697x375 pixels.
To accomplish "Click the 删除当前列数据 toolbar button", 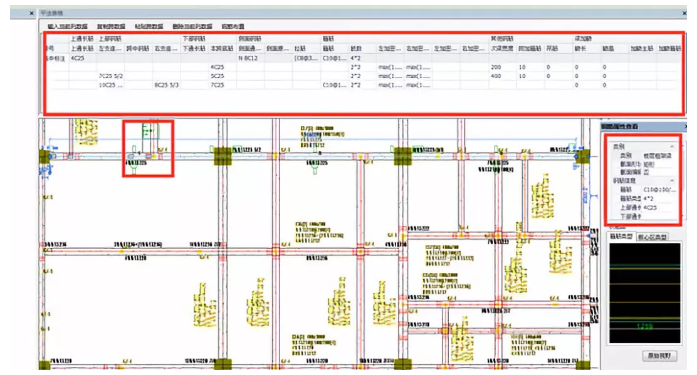I will [x=192, y=27].
